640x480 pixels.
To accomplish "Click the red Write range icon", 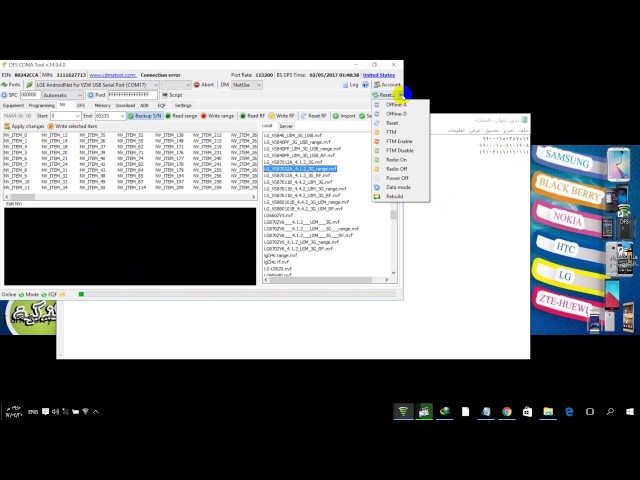I will click(204, 116).
